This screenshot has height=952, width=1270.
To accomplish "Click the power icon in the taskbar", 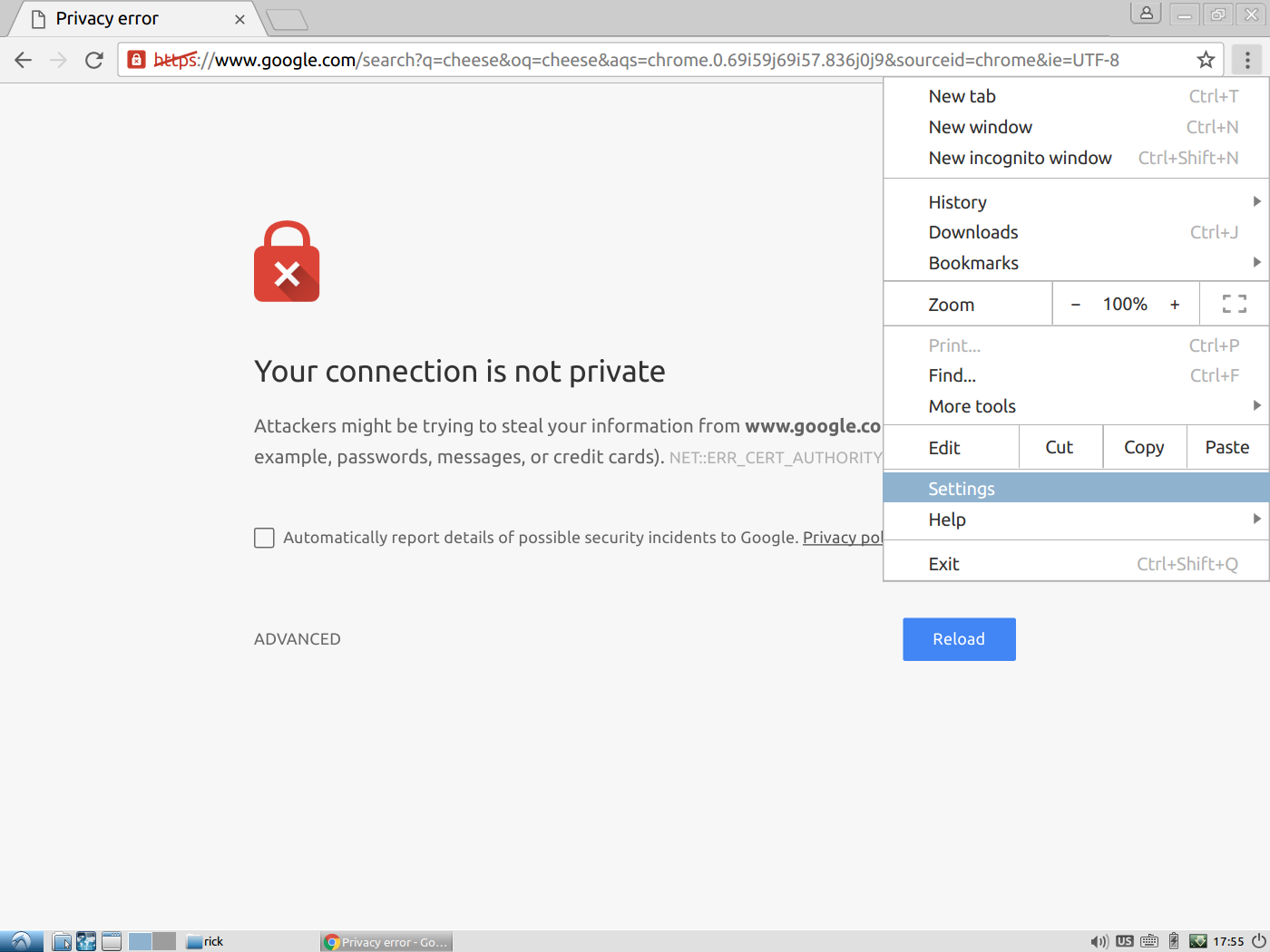I will pos(1258,941).
